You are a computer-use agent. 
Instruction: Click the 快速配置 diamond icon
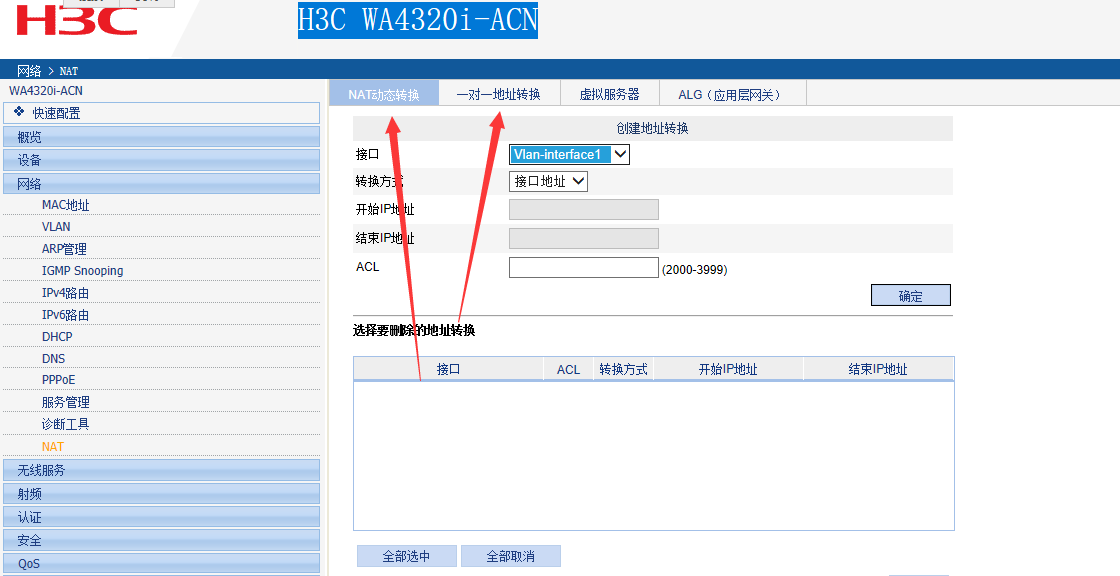point(19,112)
